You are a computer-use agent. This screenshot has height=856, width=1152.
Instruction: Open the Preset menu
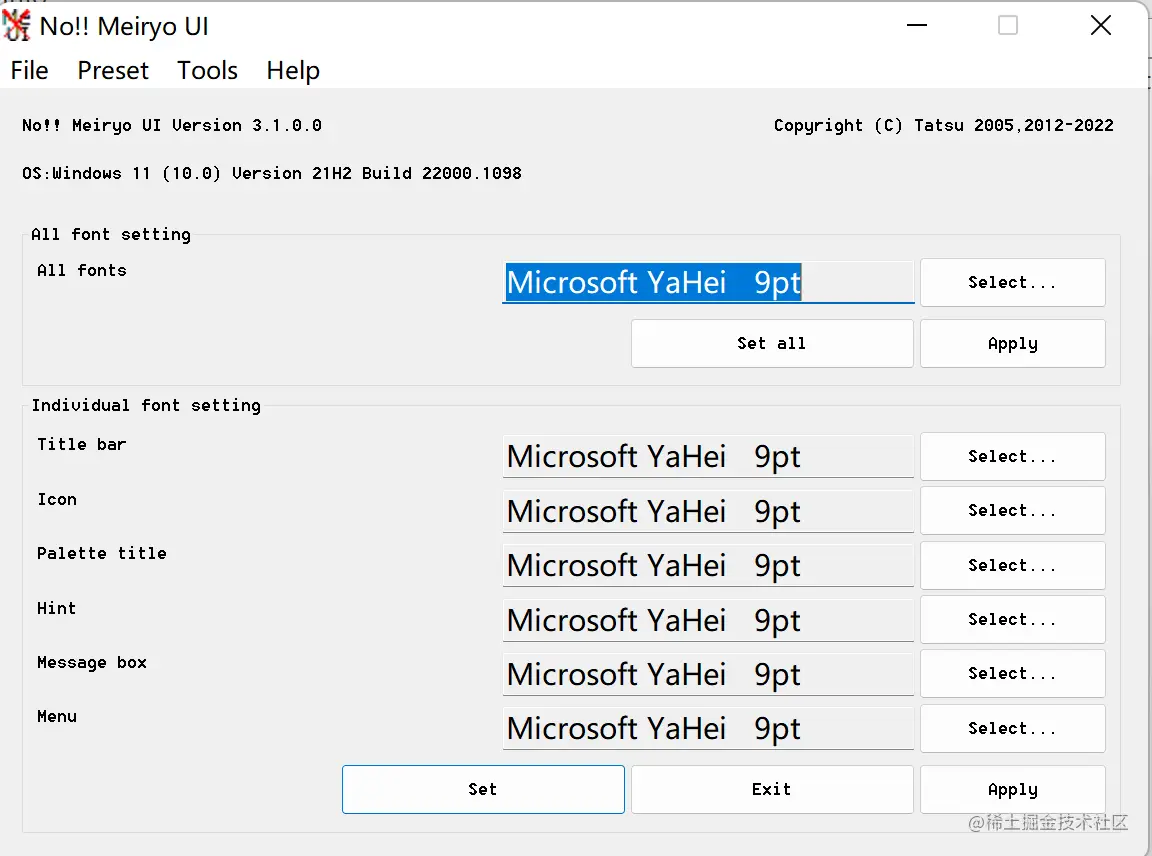click(x=113, y=71)
